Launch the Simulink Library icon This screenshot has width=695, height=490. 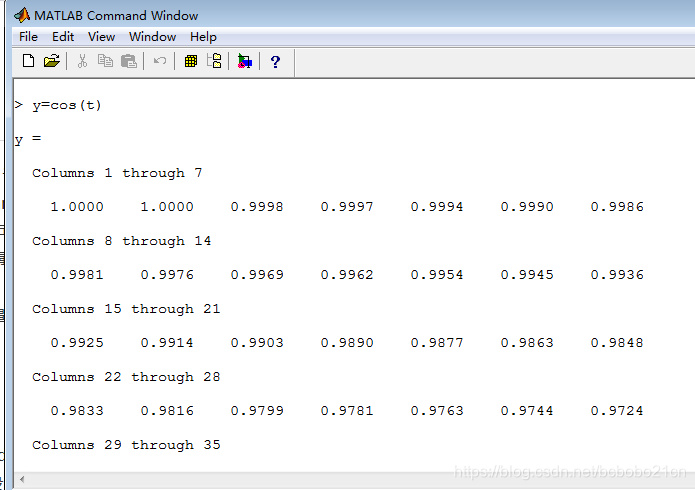pos(245,61)
